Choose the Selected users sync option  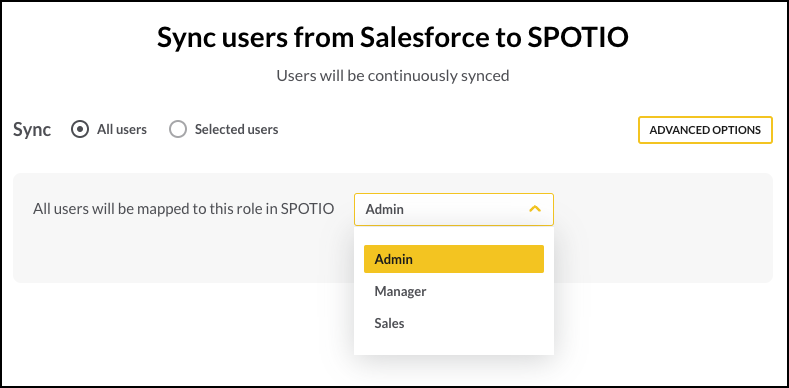click(178, 129)
